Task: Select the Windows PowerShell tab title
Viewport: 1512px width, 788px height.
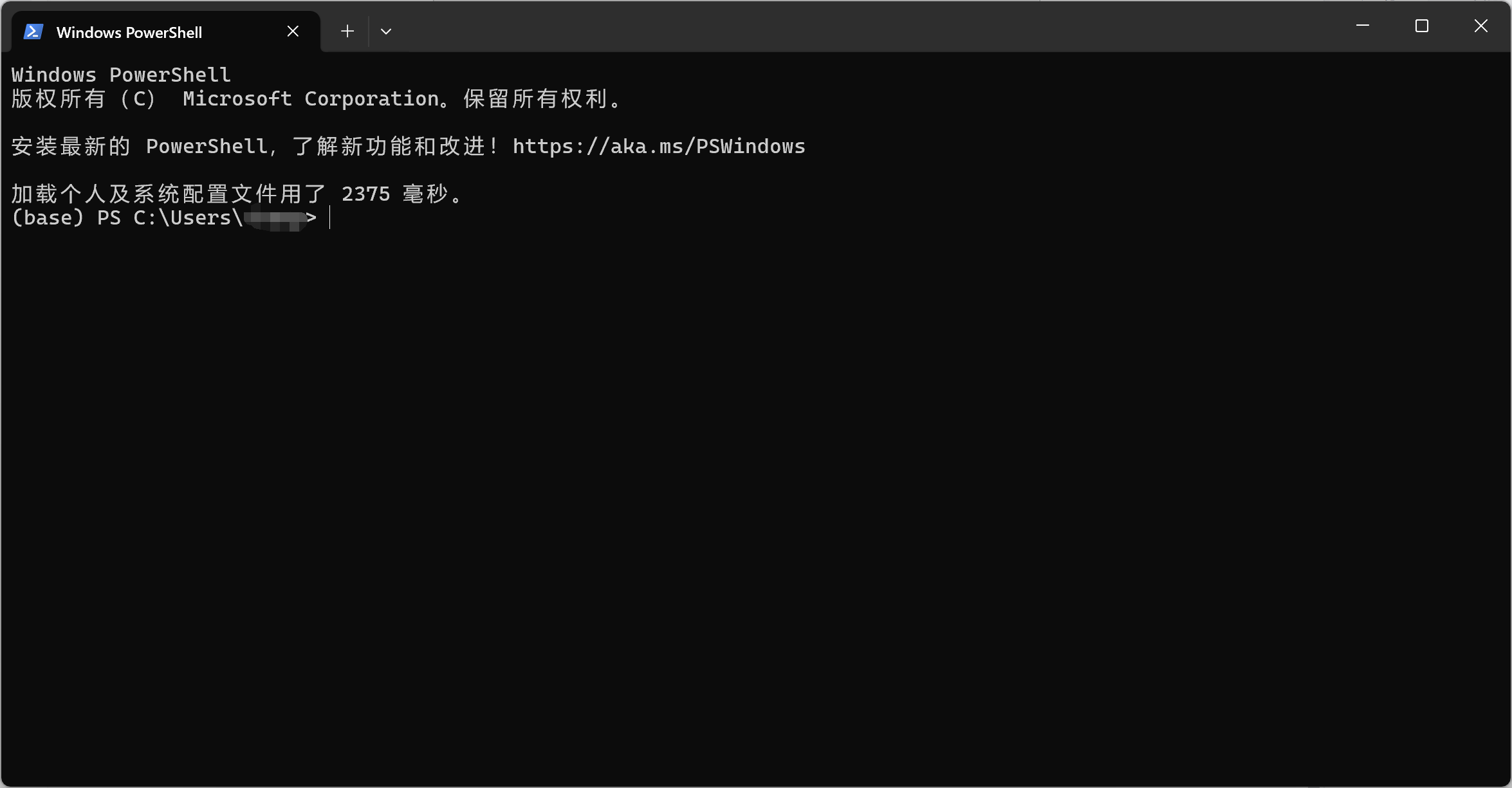Action: coord(129,32)
